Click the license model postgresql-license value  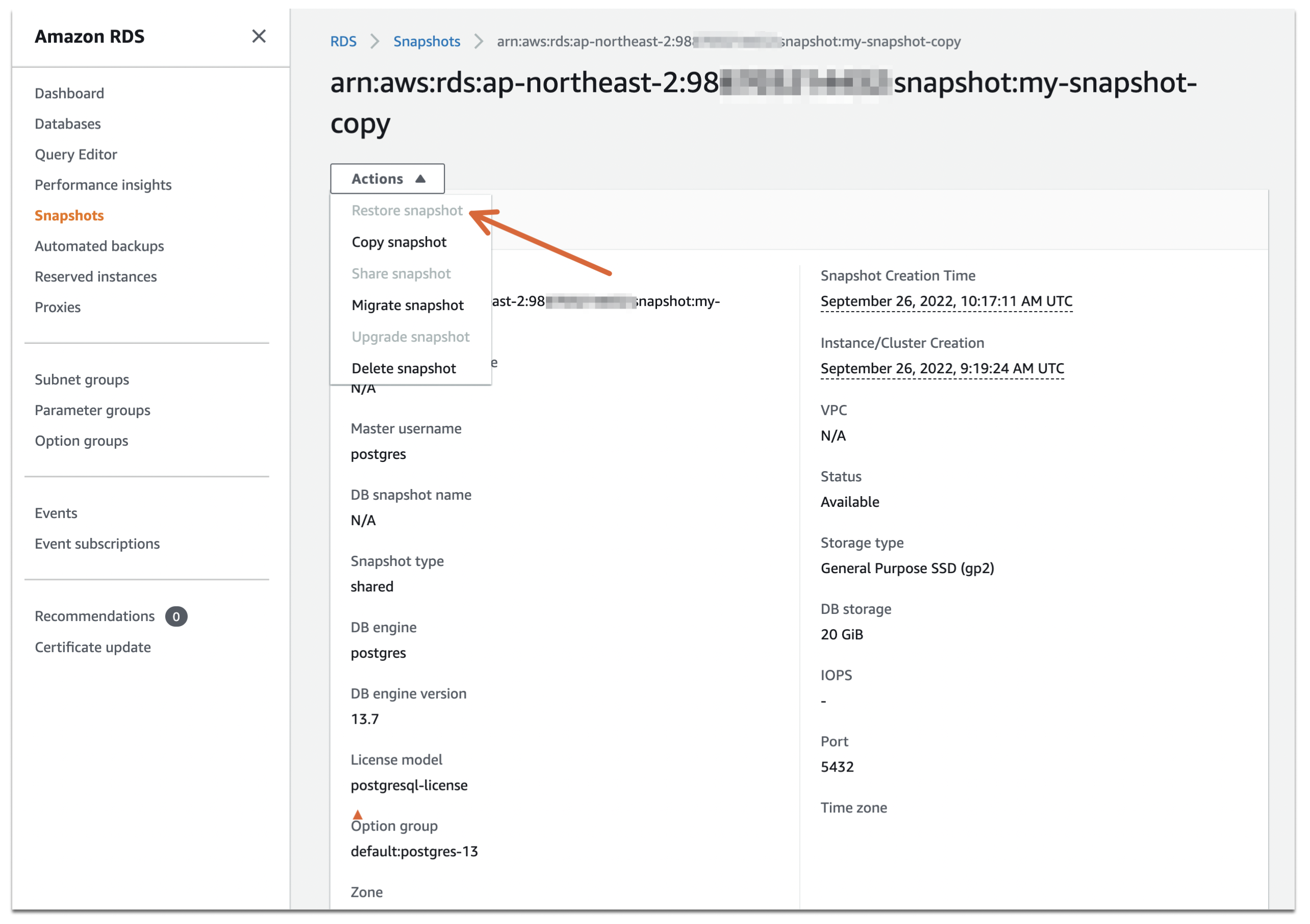point(409,786)
